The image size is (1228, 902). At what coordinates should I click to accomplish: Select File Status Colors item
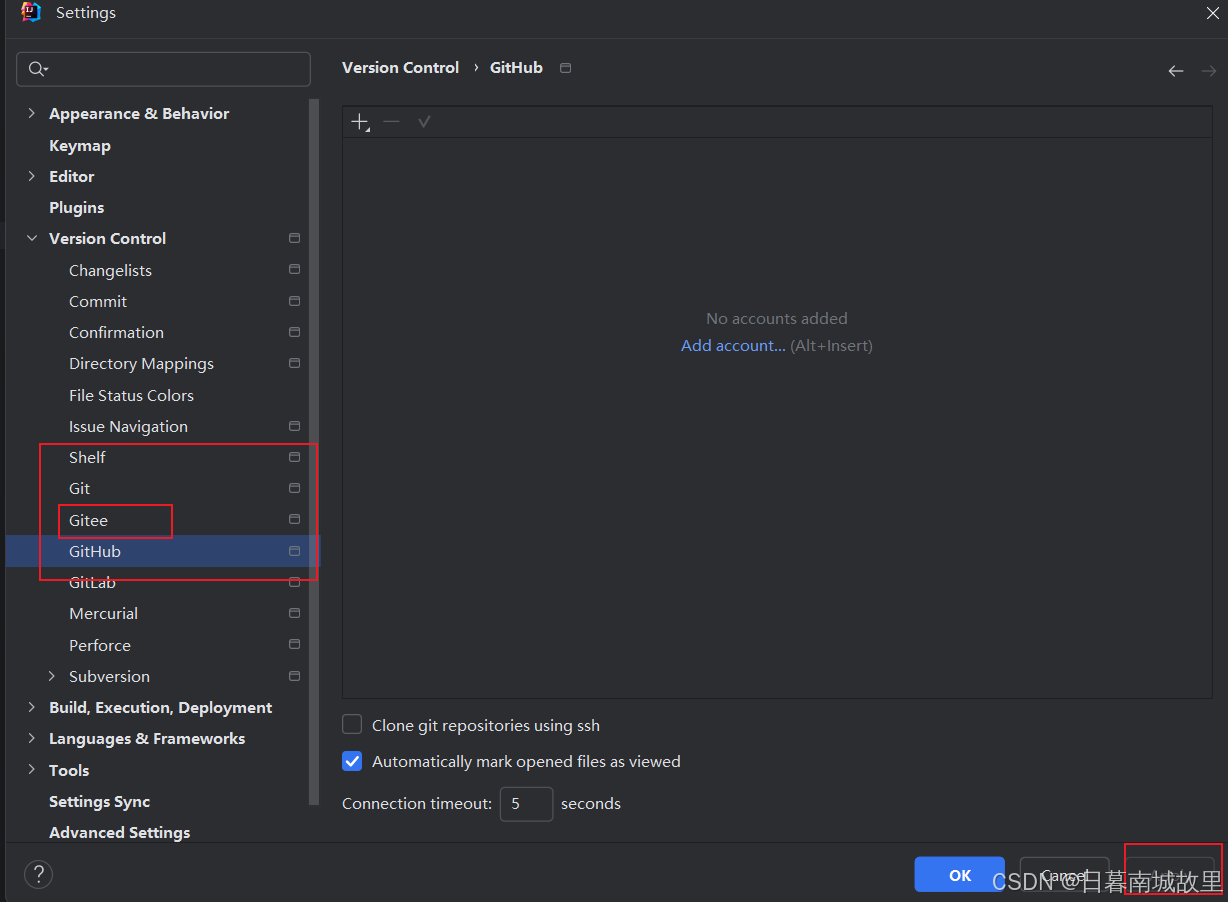(131, 395)
